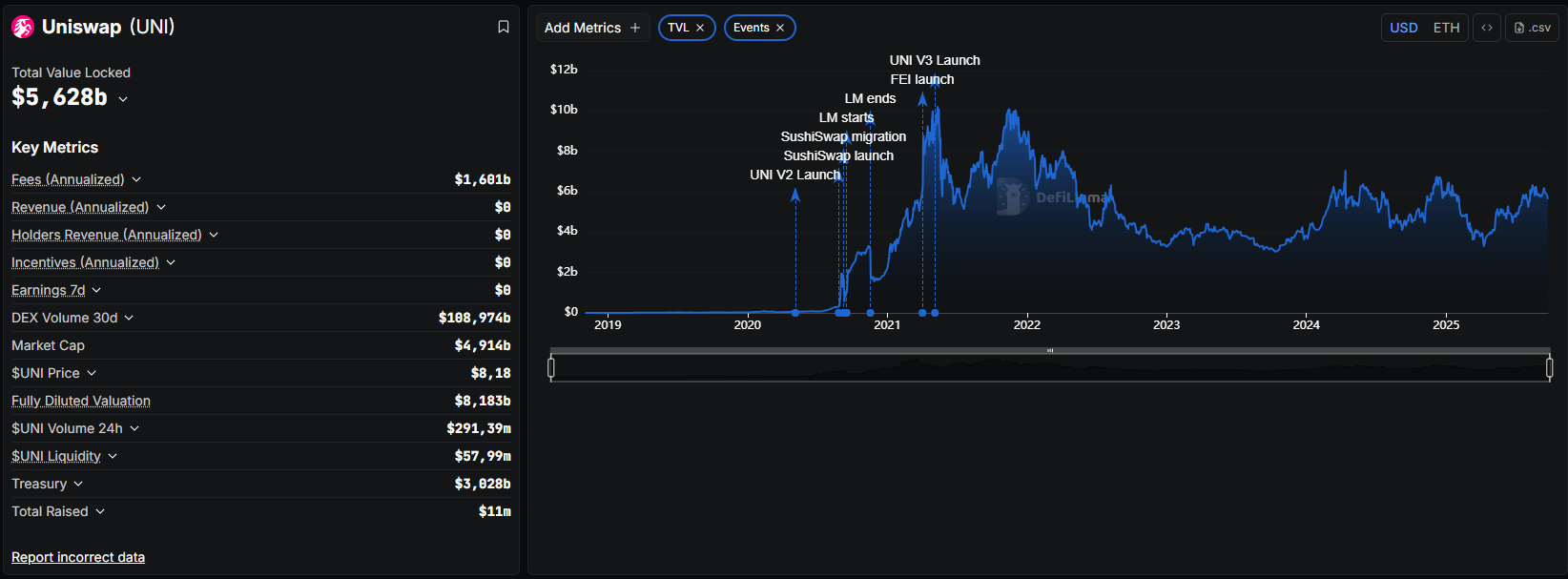This screenshot has height=579, width=1568.
Task: Expand the Total Raised row
Action: click(x=100, y=511)
